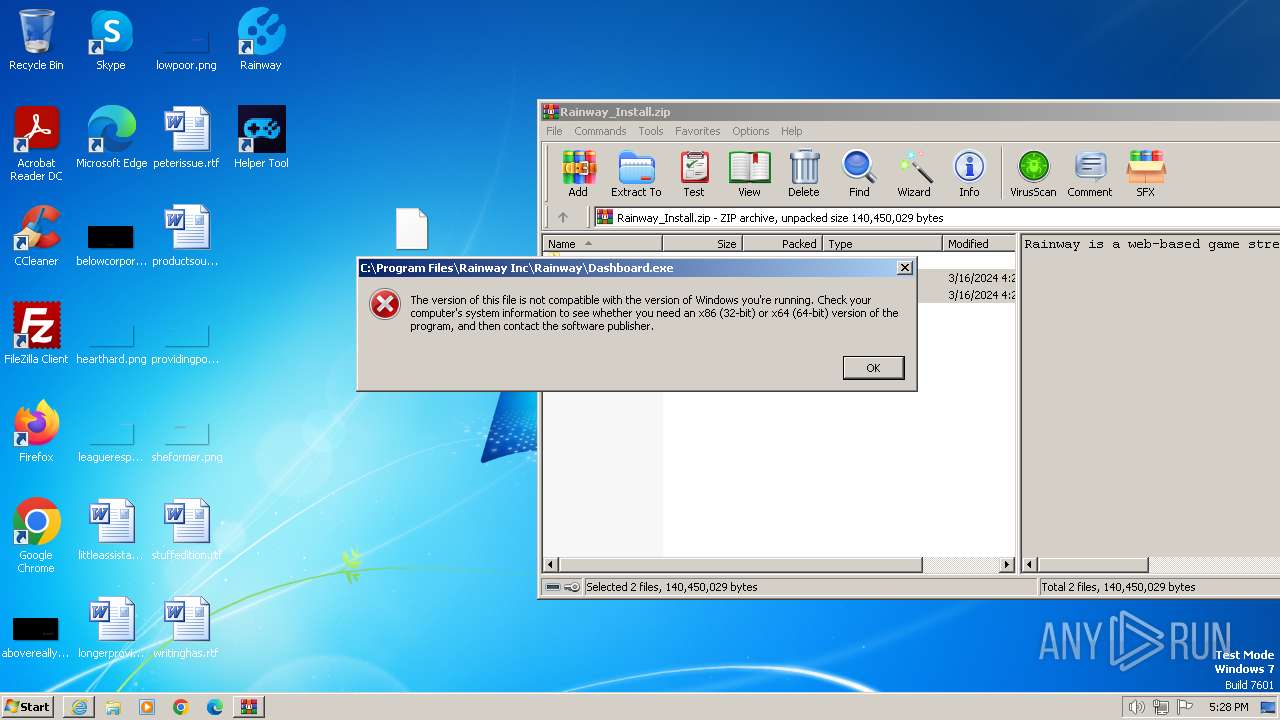This screenshot has height=720, width=1280.
Task: Click the Comment toolbar icon
Action: click(1090, 174)
